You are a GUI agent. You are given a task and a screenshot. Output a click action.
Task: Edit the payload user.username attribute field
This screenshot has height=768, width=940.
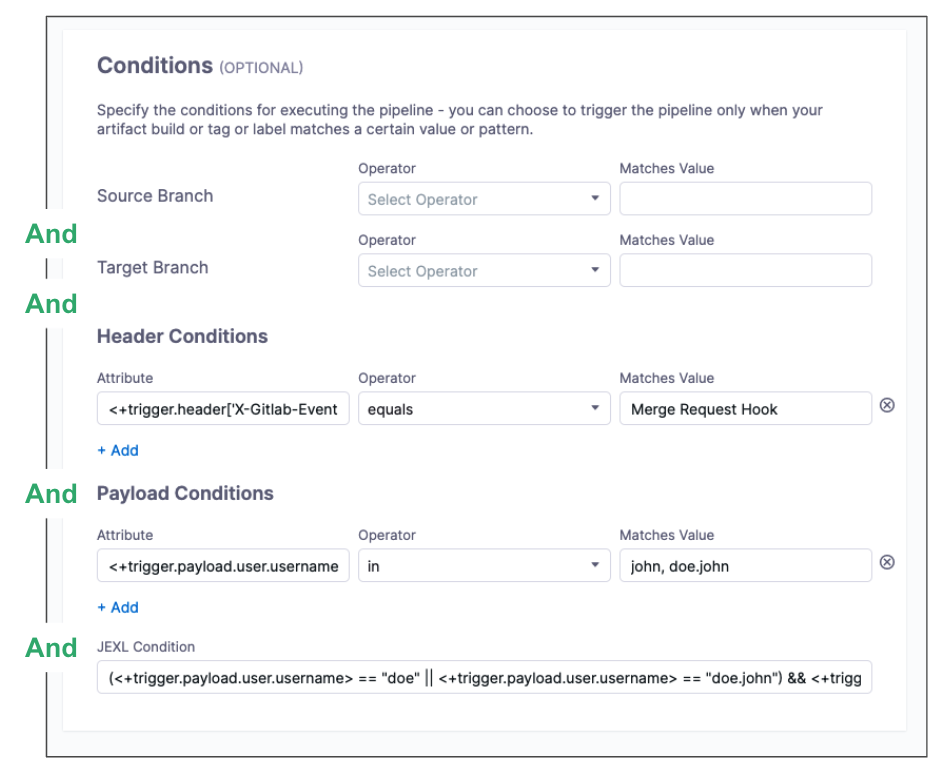[223, 566]
